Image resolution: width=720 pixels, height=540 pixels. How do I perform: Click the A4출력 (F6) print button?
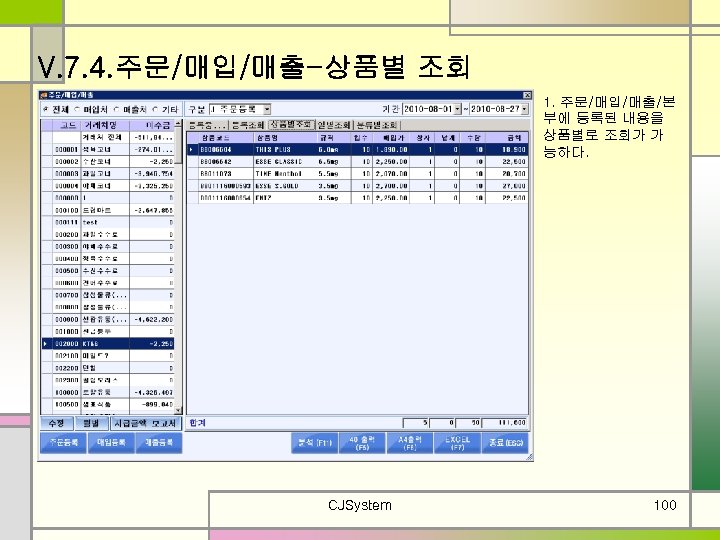410,443
